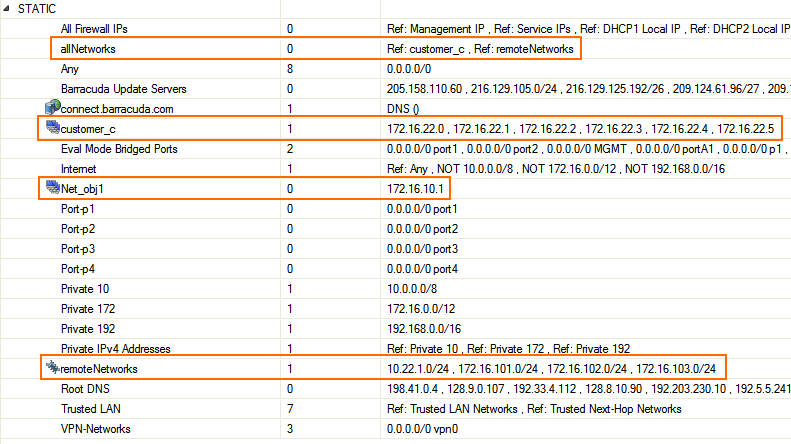791x444 pixels.
Task: Click the 172.16.0.0/12 value of Private 172
Action: coord(421,309)
